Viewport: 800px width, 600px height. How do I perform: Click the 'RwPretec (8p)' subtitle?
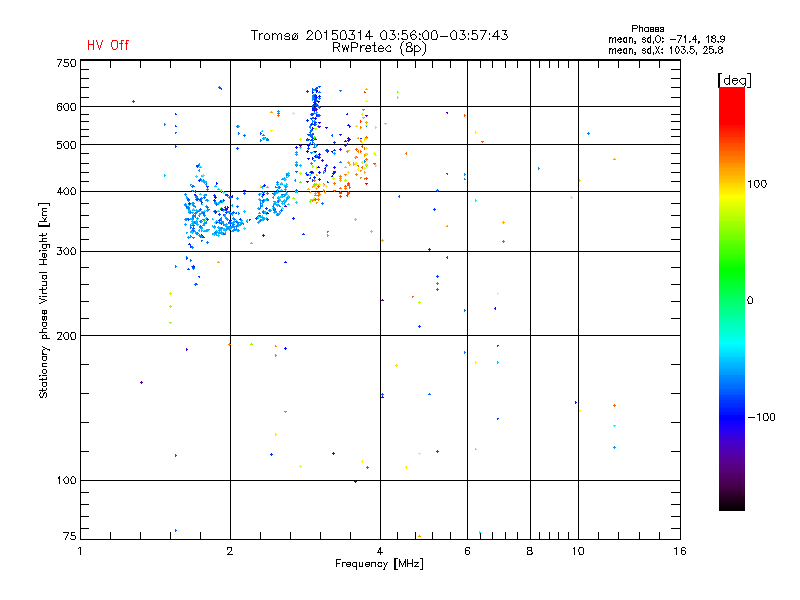[x=379, y=48]
